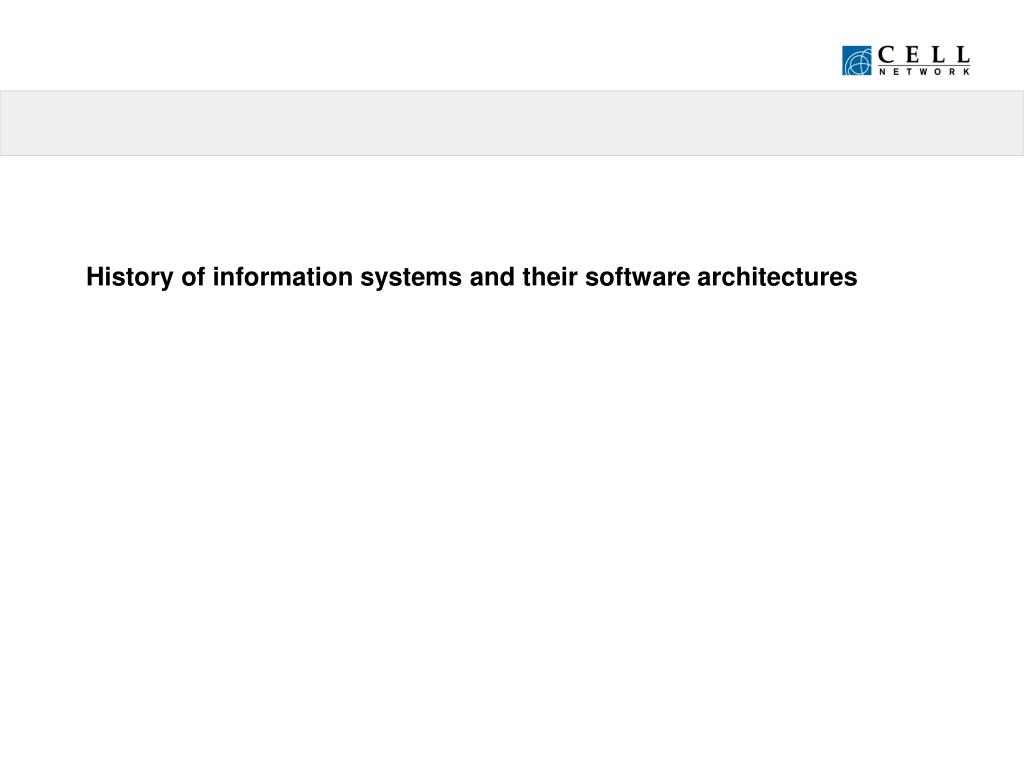This screenshot has width=1024, height=768.
Task: Click the word systems in the title
Action: tap(411, 278)
